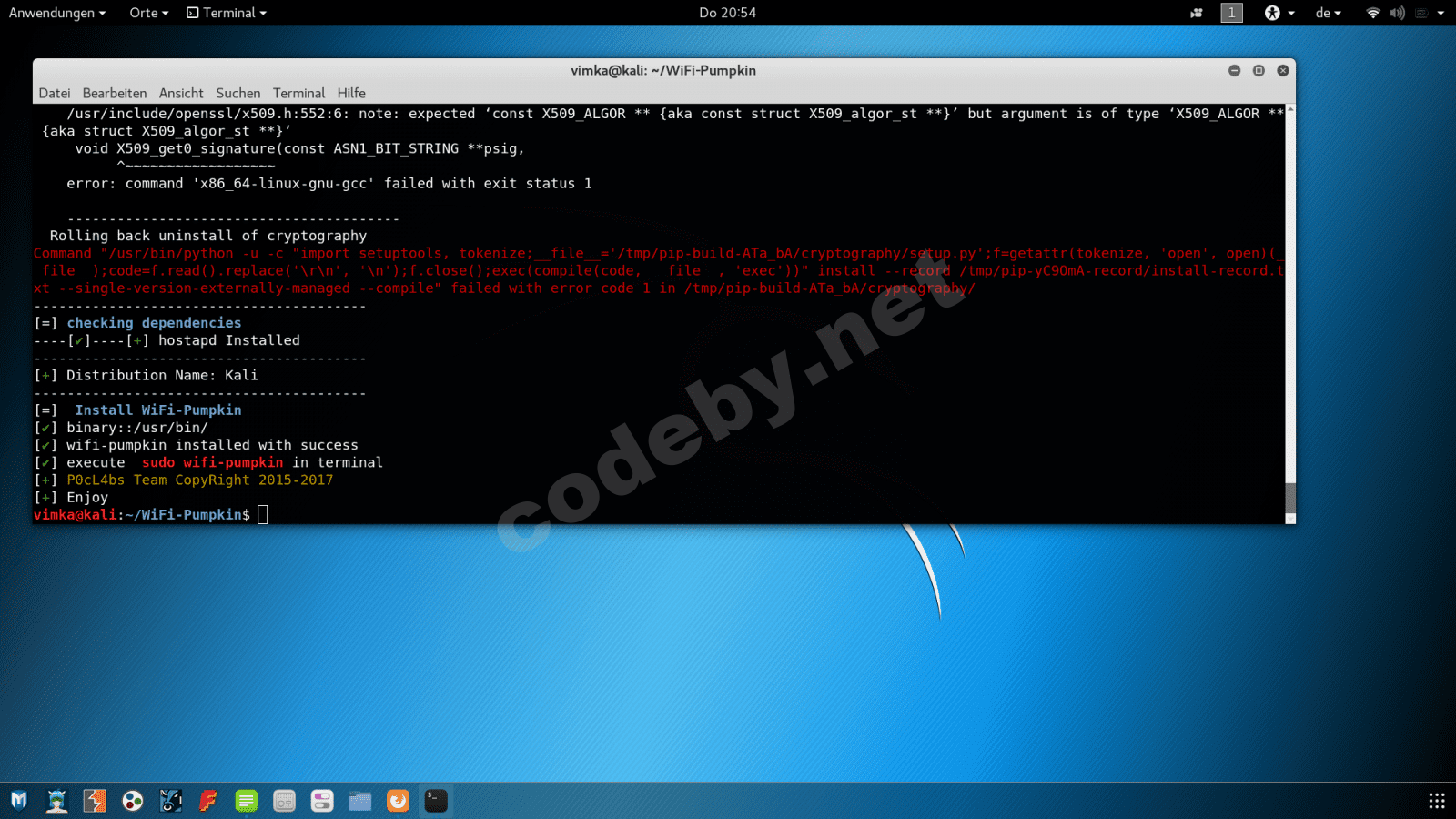Screen dimensions: 1456x819
Task: Minimize the terminal window
Action: 1235,70
